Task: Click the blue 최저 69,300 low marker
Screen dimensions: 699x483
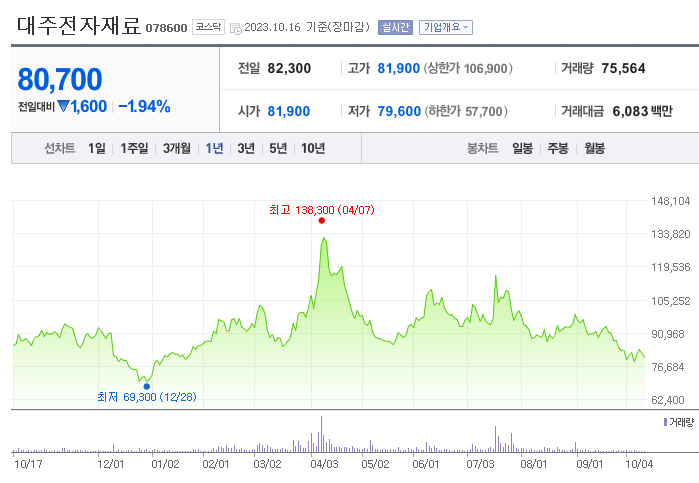Action: 147,386
